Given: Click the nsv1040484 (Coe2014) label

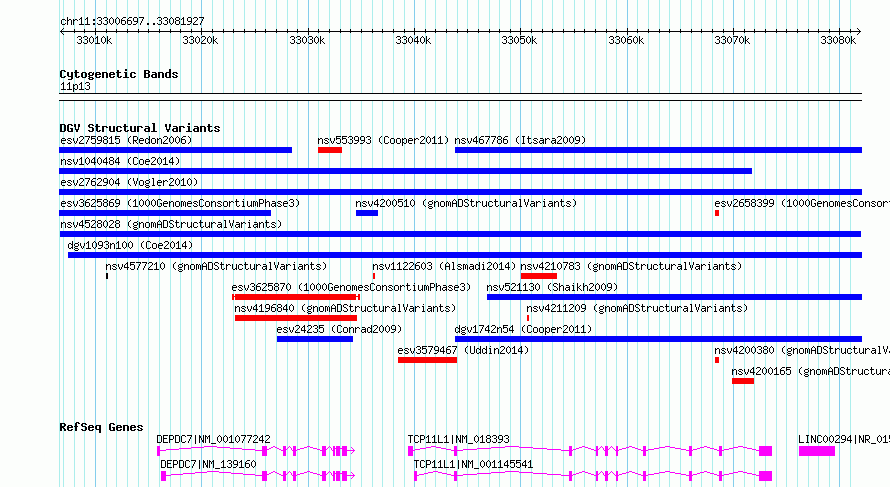Looking at the screenshot, I should [x=120, y=161].
